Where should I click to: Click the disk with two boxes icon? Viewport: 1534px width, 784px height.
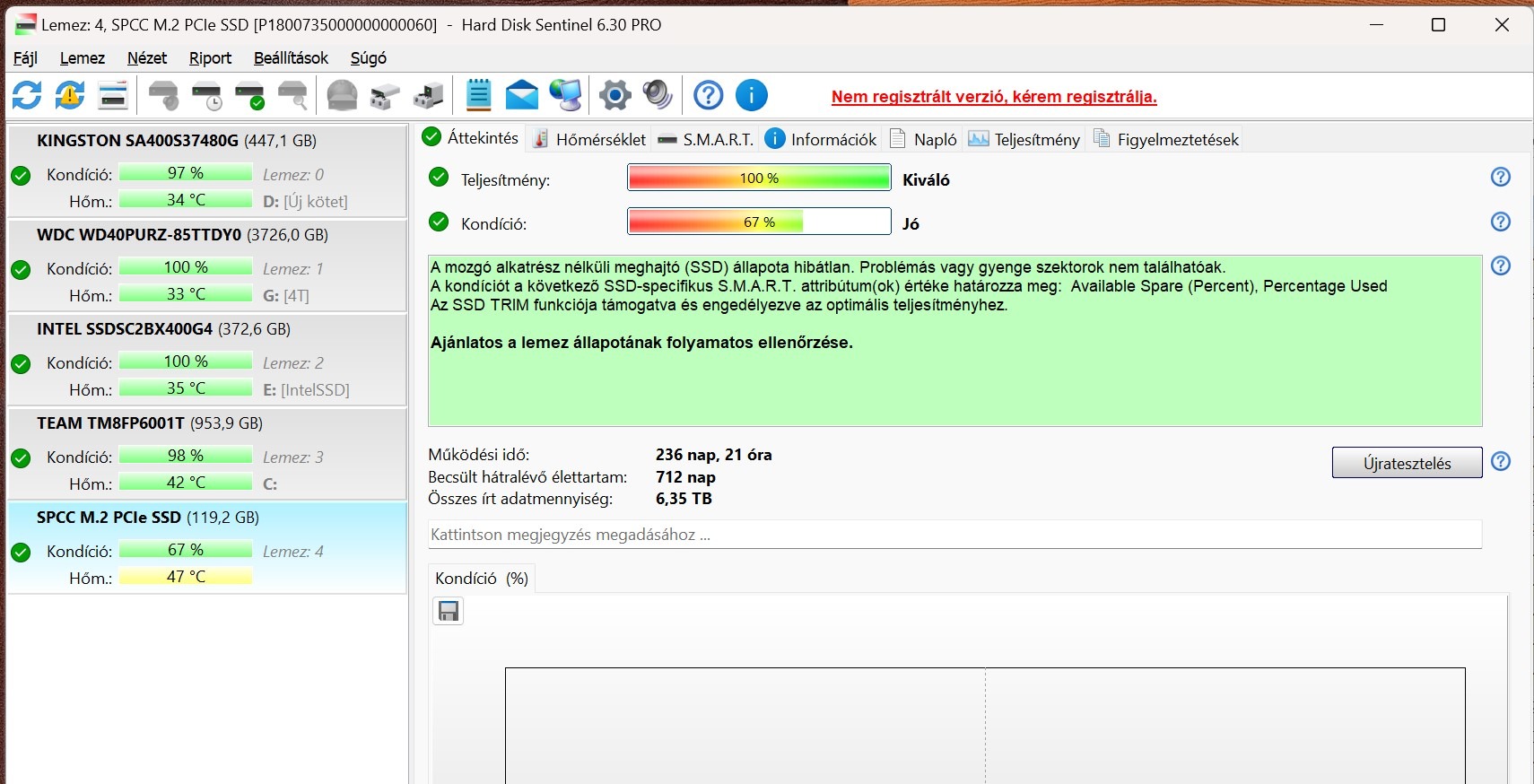coord(385,95)
